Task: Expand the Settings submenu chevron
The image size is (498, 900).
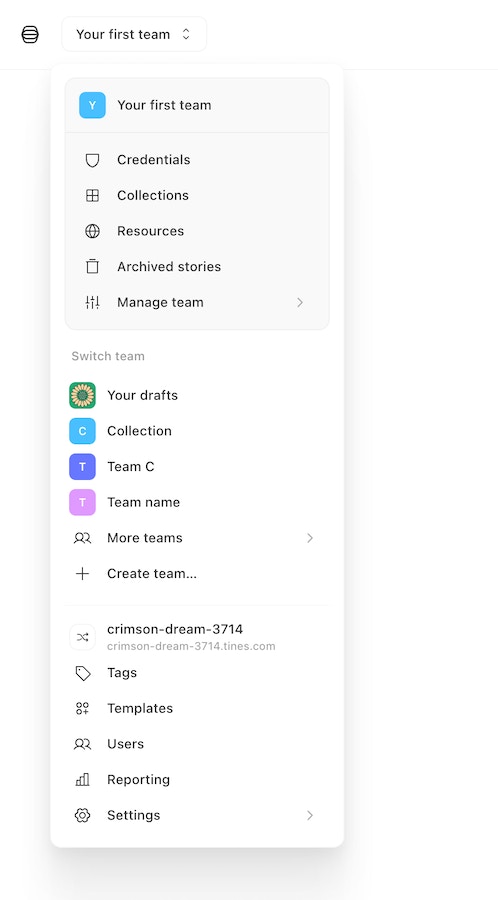Action: pos(310,815)
